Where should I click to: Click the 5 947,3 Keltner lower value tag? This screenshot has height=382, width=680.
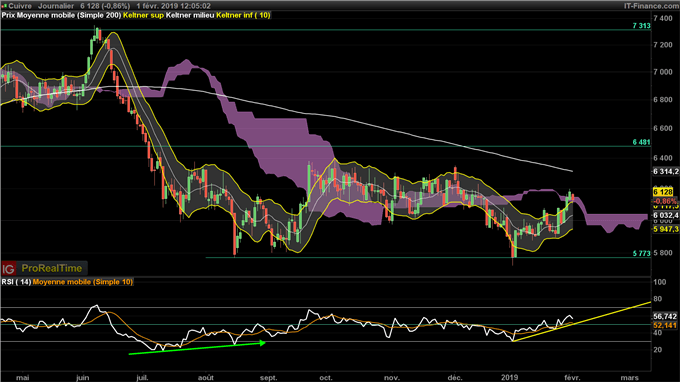click(666, 229)
